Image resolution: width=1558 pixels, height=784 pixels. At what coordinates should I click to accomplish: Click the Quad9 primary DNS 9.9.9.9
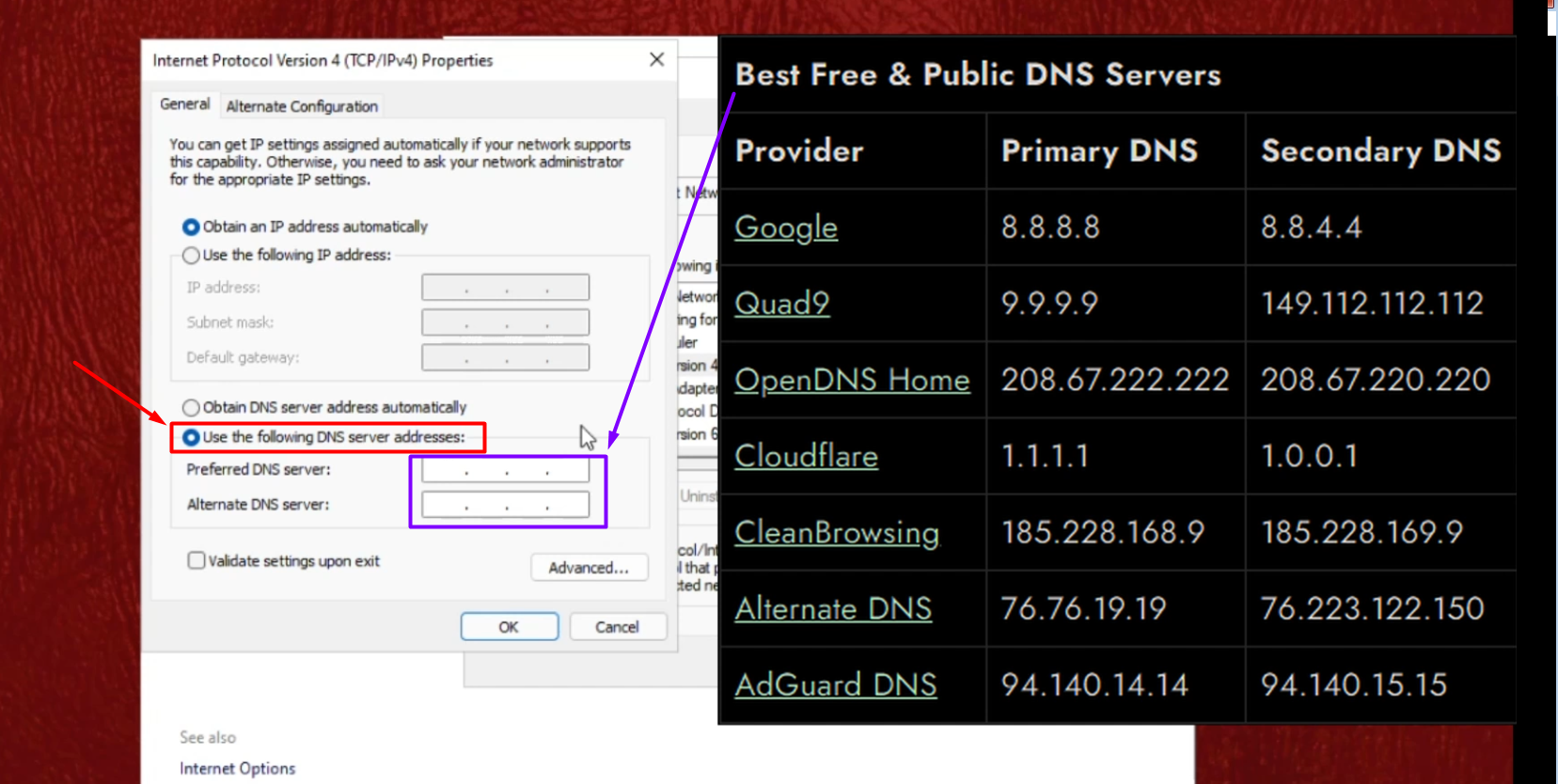pos(1049,304)
